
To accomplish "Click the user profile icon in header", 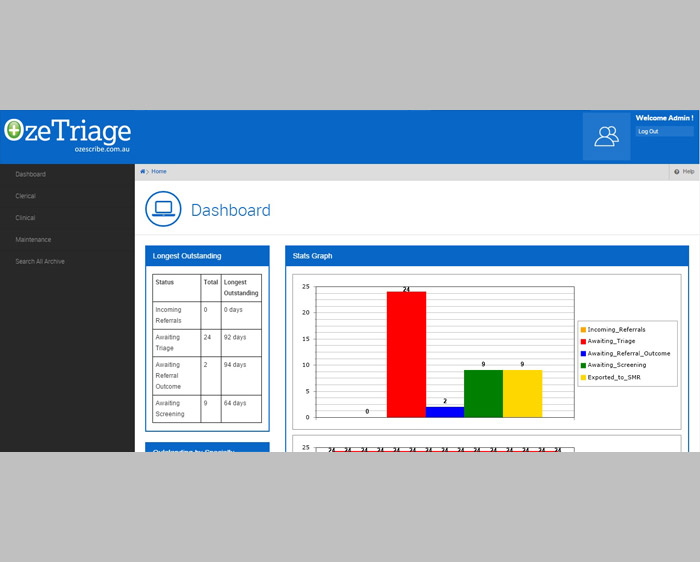I will tap(606, 136).
